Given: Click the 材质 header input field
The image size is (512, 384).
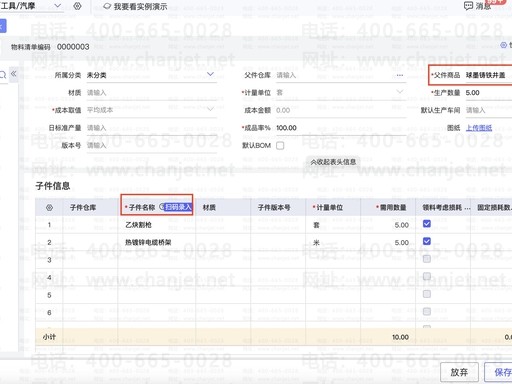Looking at the screenshot, I should click(x=152, y=93).
